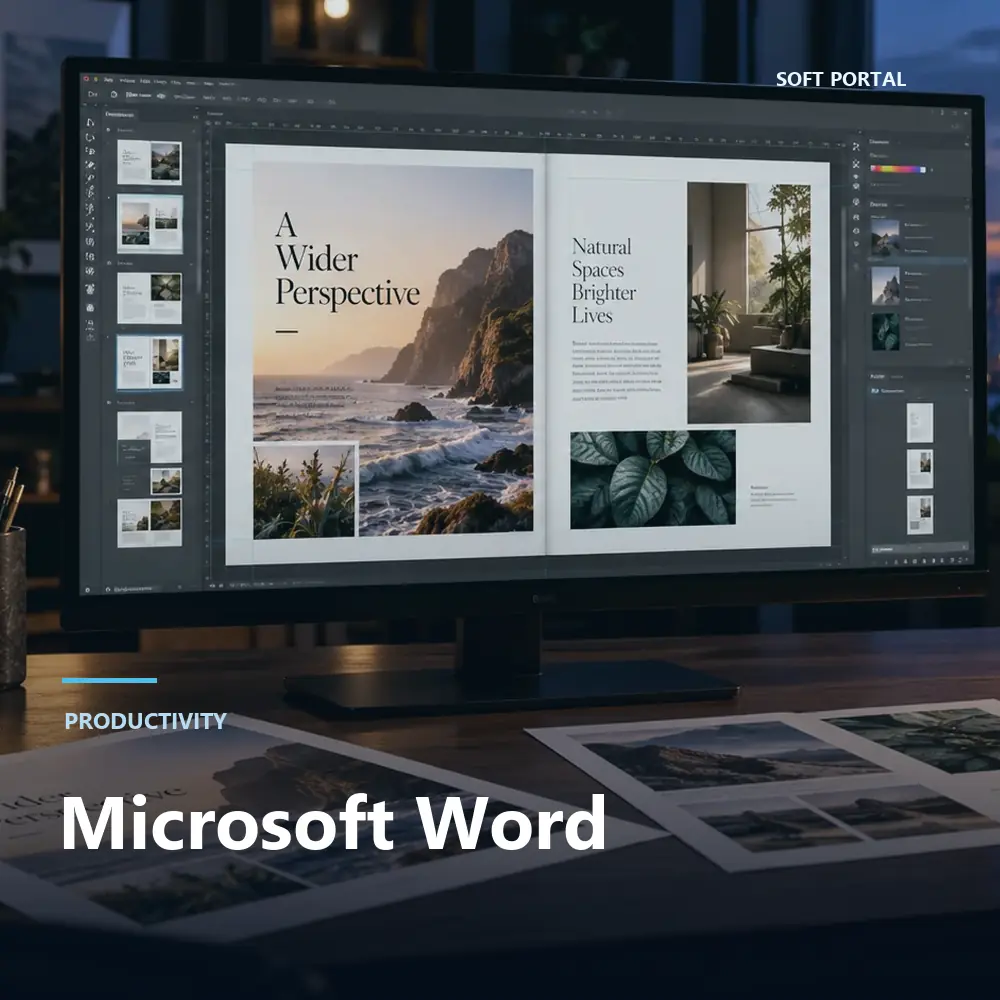Screen dimensions: 1000x1000
Task: Select the topmost tool in the left toolbar
Action: (x=90, y=122)
